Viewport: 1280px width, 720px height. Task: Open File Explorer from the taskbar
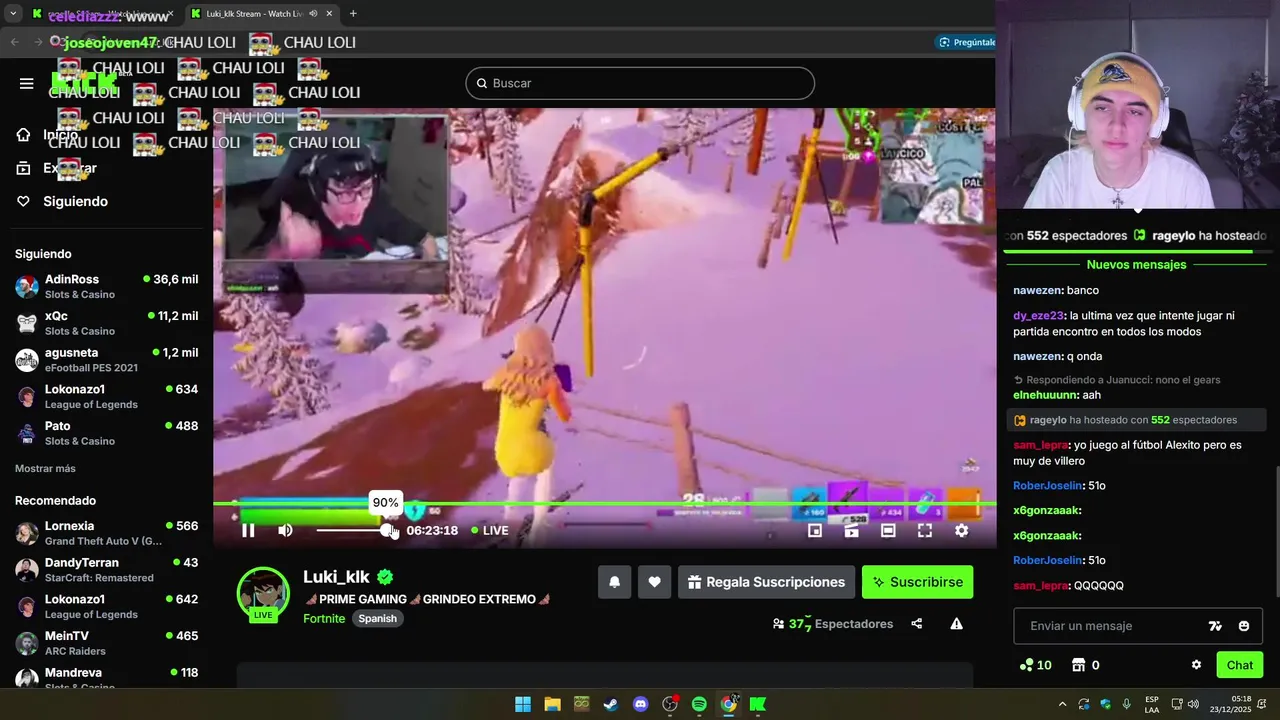click(x=552, y=704)
